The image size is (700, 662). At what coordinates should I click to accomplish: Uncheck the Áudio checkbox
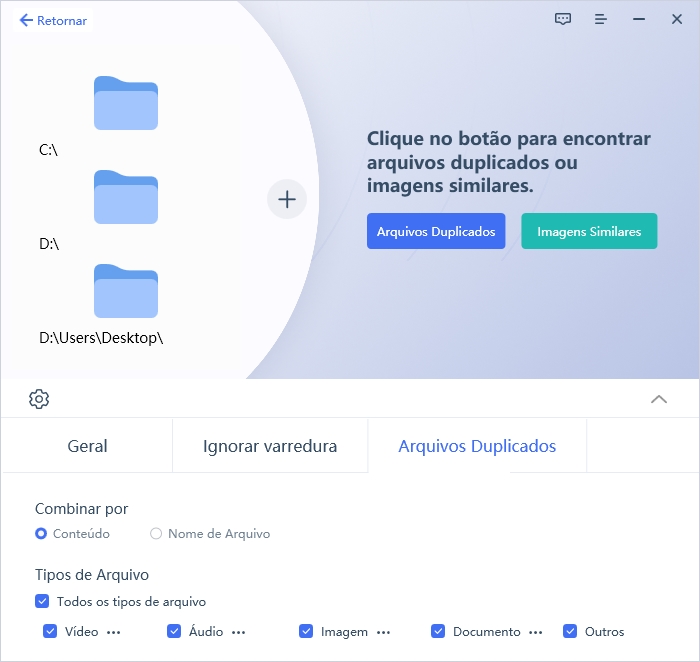coord(174,631)
